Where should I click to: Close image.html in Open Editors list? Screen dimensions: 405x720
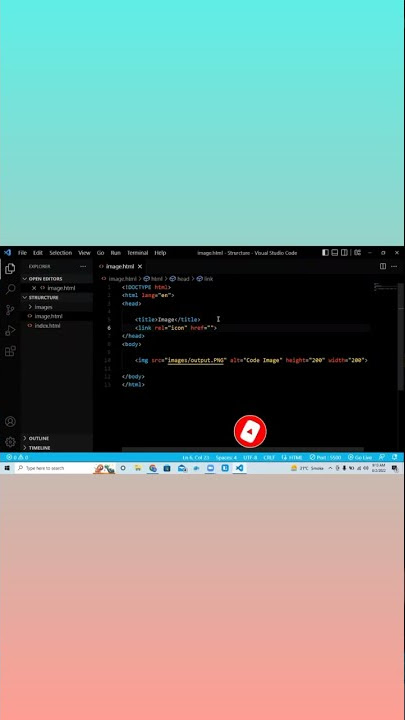[34, 288]
